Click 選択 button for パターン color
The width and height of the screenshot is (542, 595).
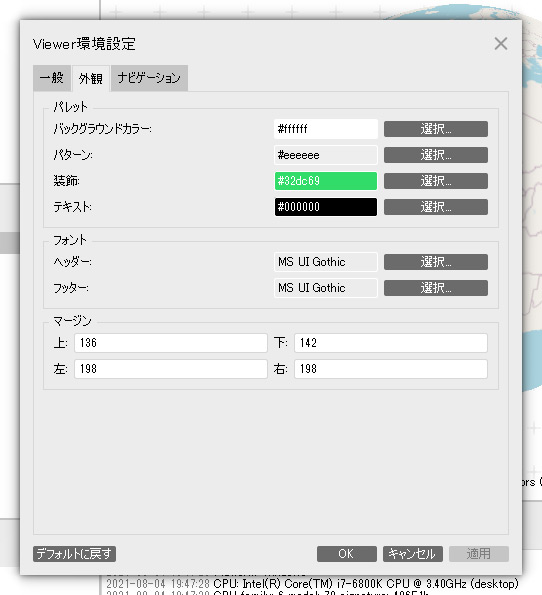pos(436,155)
